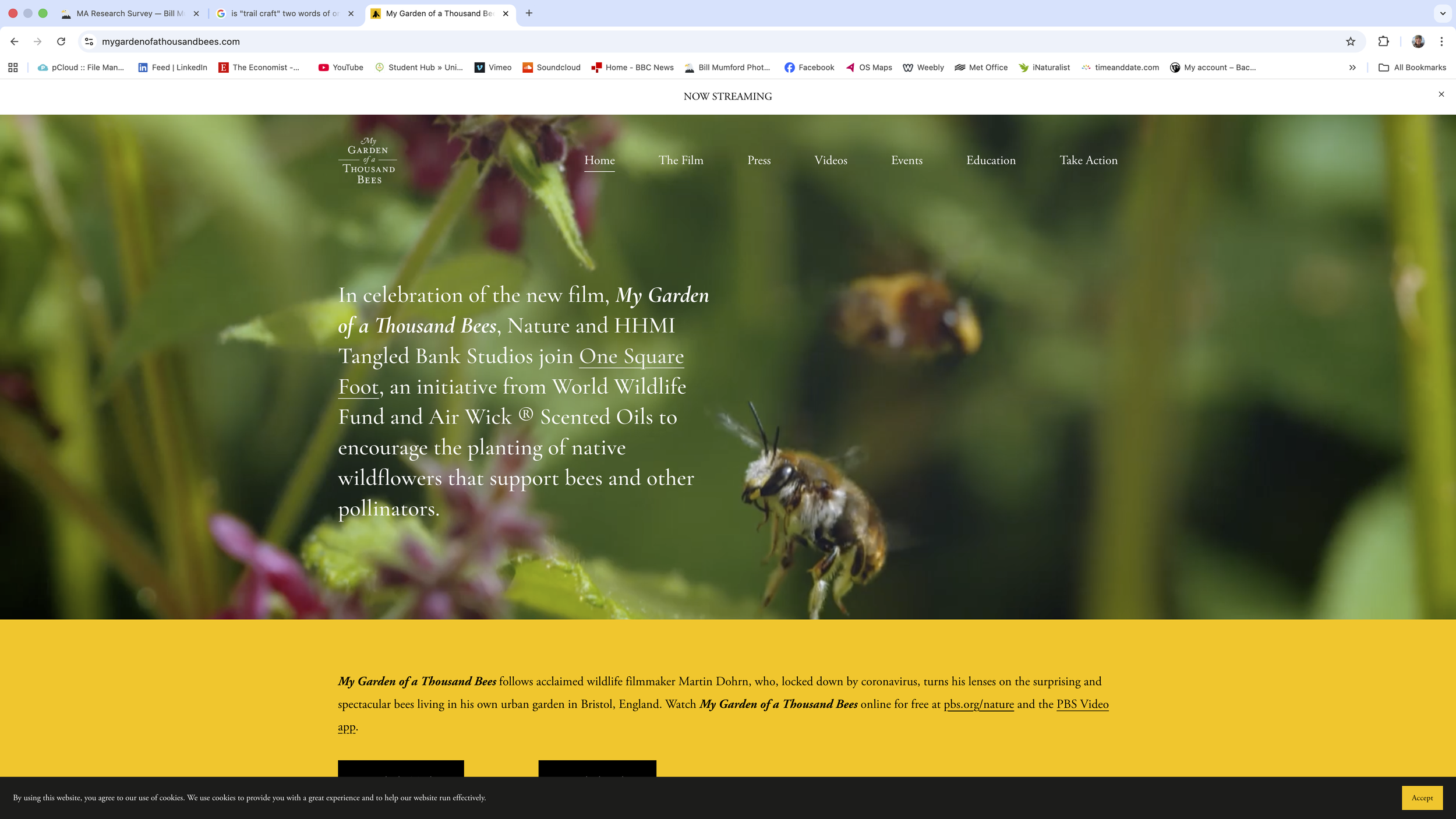Dismiss the Now Streaming banner
The height and width of the screenshot is (819, 1456).
pyautogui.click(x=1441, y=94)
